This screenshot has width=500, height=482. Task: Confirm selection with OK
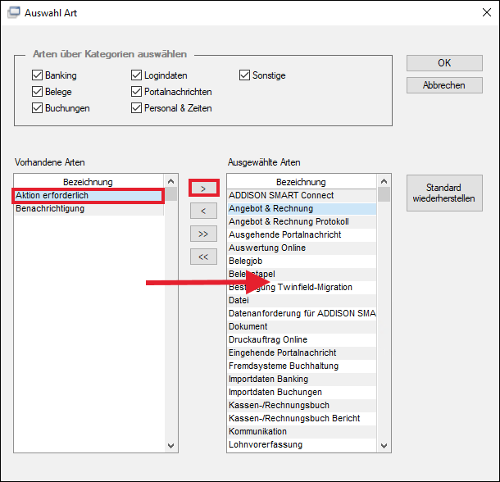[x=444, y=63]
